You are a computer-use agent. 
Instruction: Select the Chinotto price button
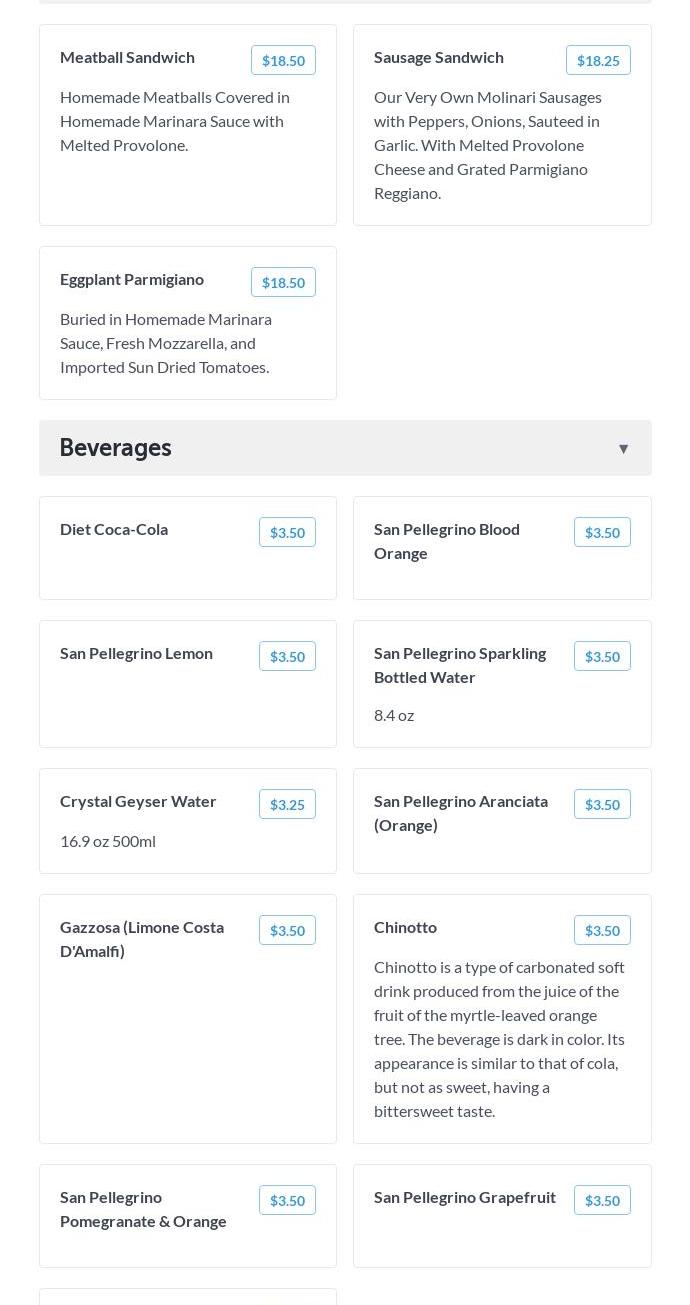point(602,930)
